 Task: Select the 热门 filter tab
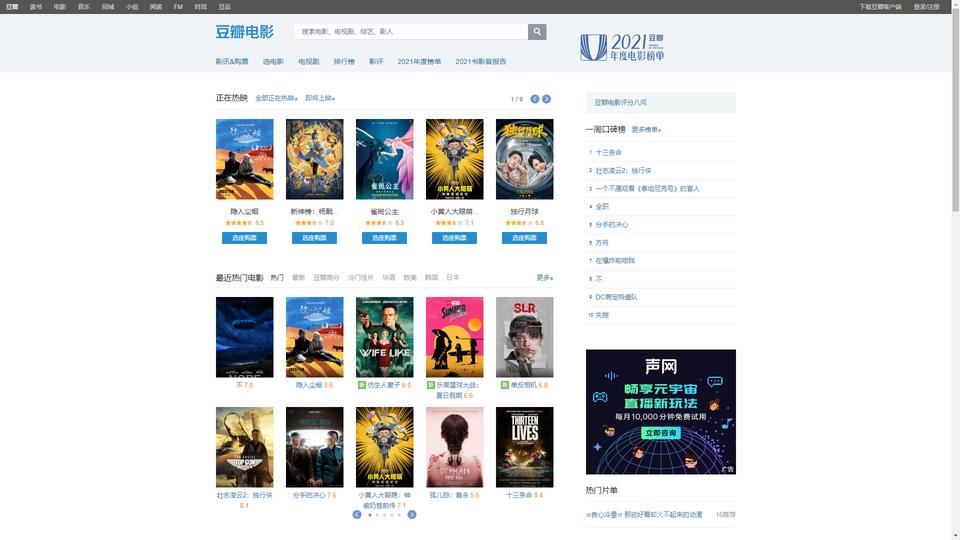[x=277, y=278]
